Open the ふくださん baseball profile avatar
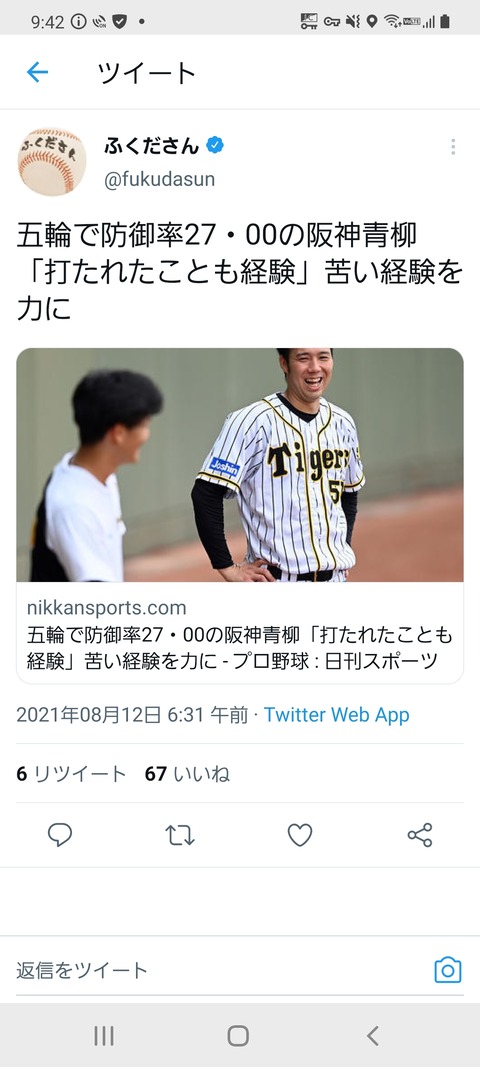The width and height of the screenshot is (480, 1067). pyautogui.click(x=52, y=161)
